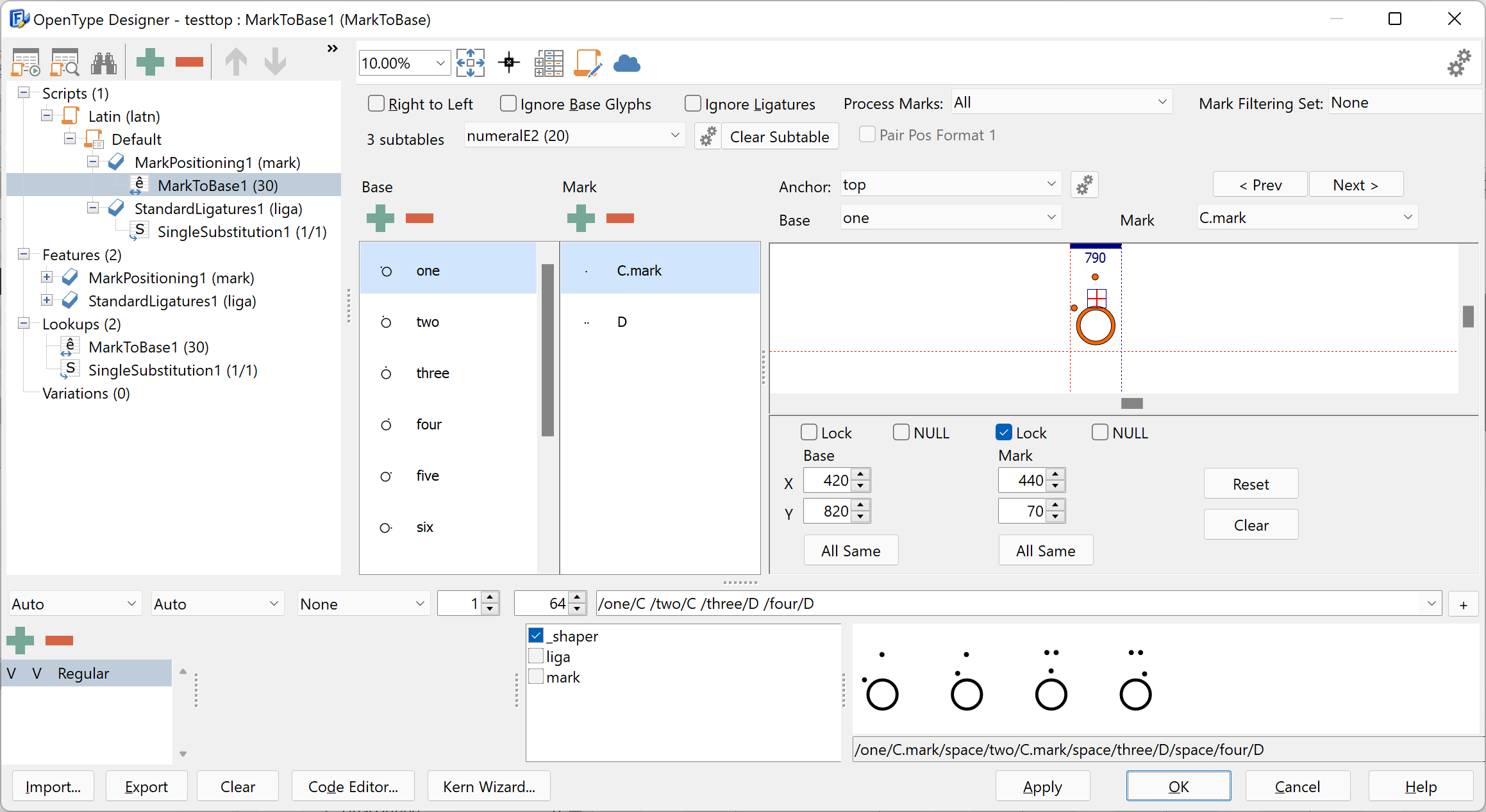Click the Reset button for anchor positions
This screenshot has height=812, width=1486.
tap(1251, 483)
